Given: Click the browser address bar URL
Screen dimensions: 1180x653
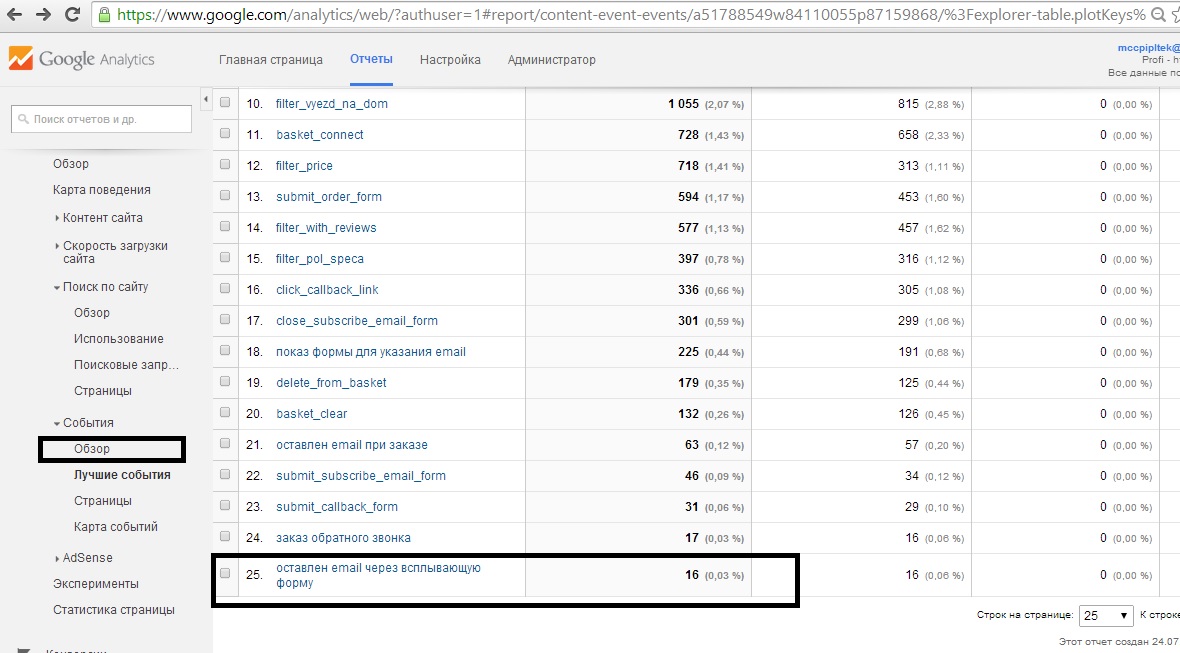Looking at the screenshot, I should pyautogui.click(x=632, y=14).
